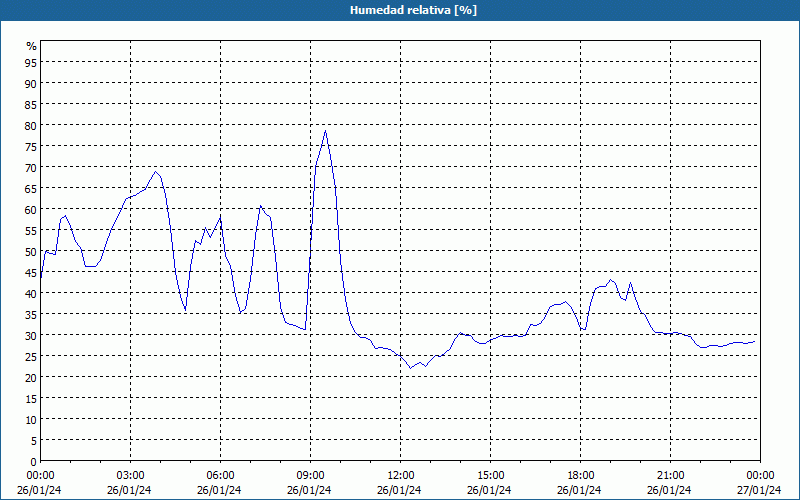Click the 26/01/24 date under 18:00

[x=579, y=490]
